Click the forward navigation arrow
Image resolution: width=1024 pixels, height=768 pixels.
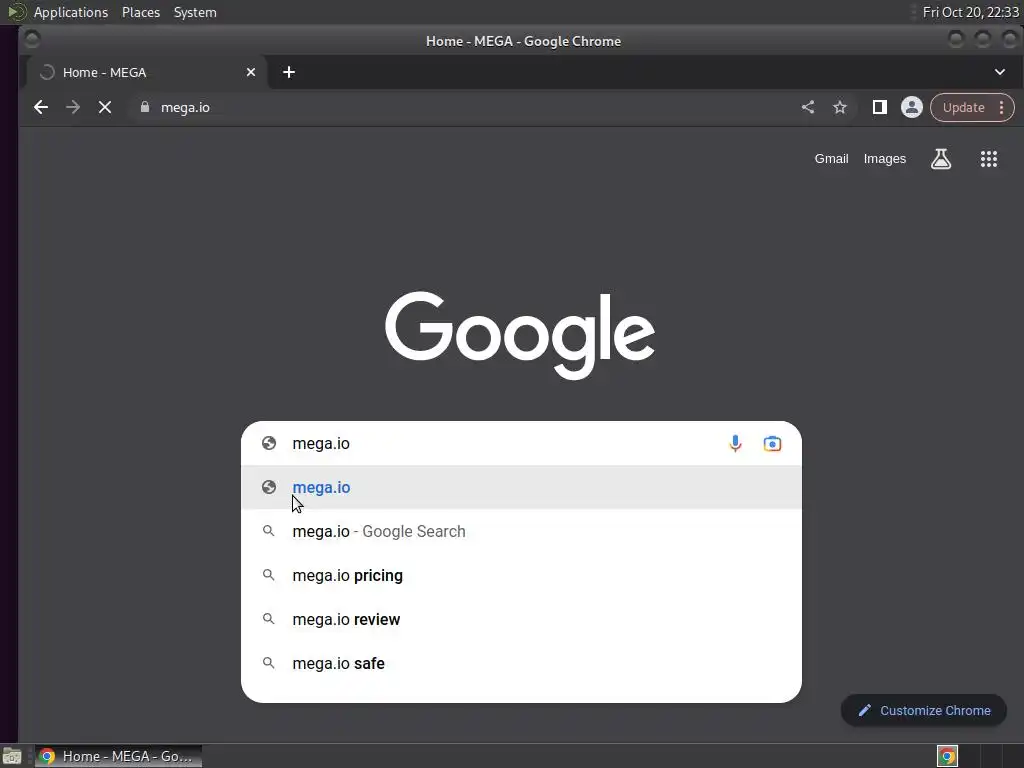(x=72, y=107)
